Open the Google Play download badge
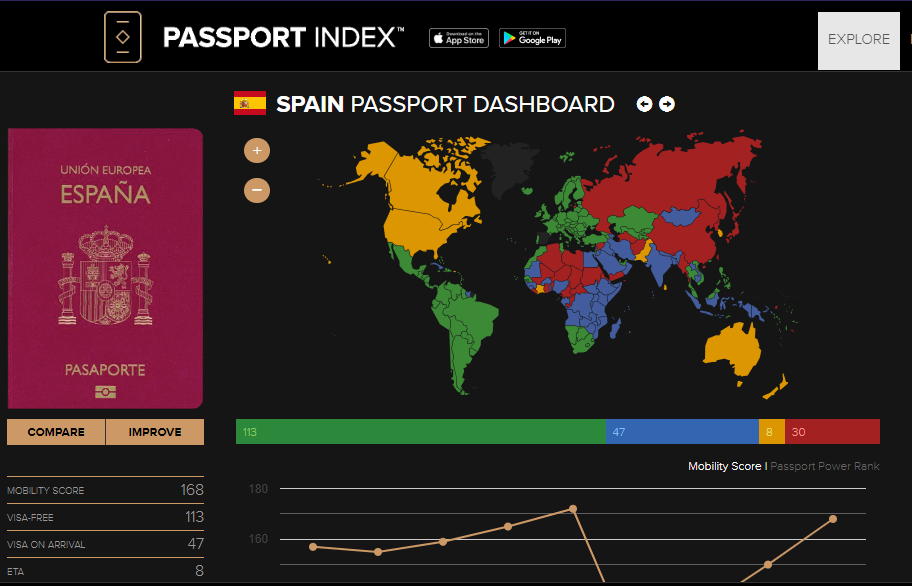Viewport: 912px width, 586px height. (x=532, y=38)
